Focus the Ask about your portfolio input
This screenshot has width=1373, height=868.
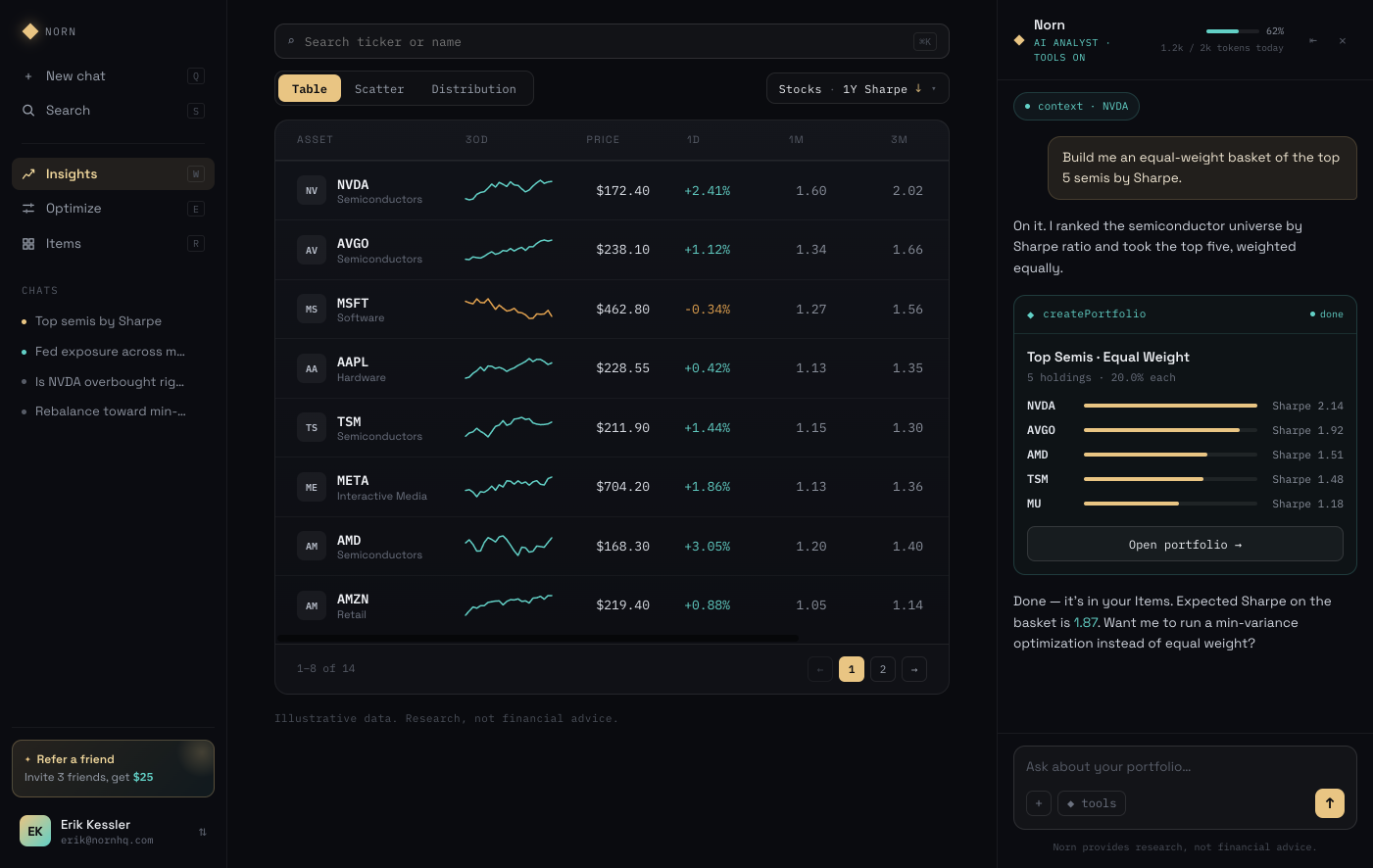[x=1185, y=767]
